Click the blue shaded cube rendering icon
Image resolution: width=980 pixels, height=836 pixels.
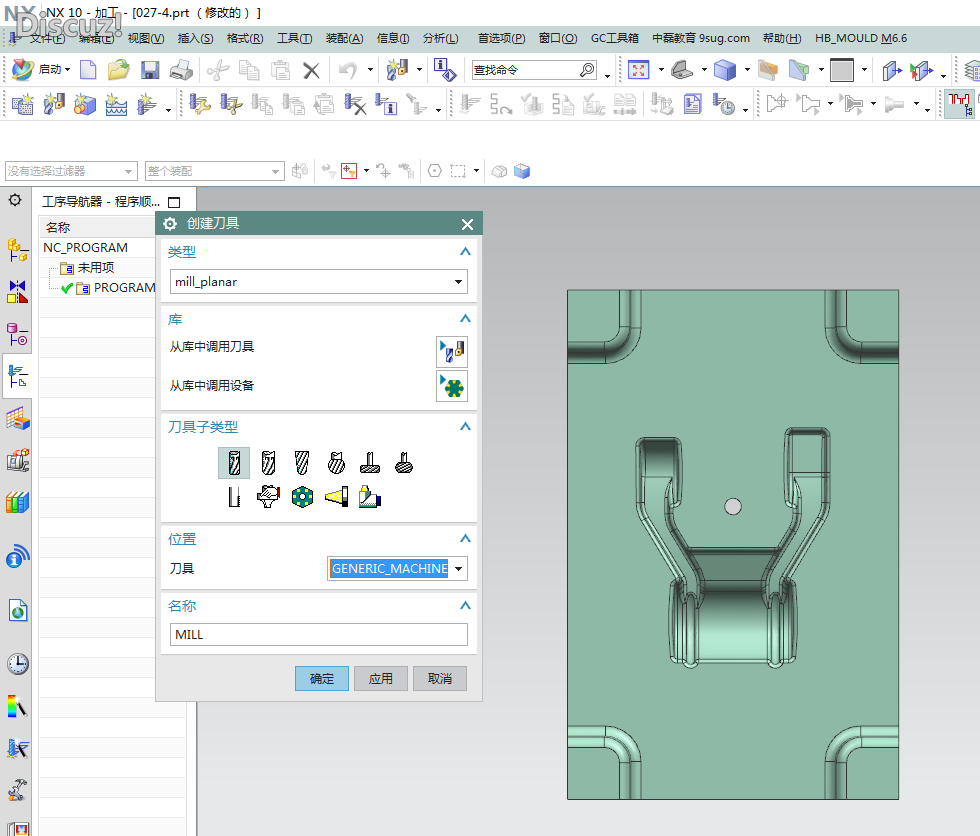click(724, 70)
